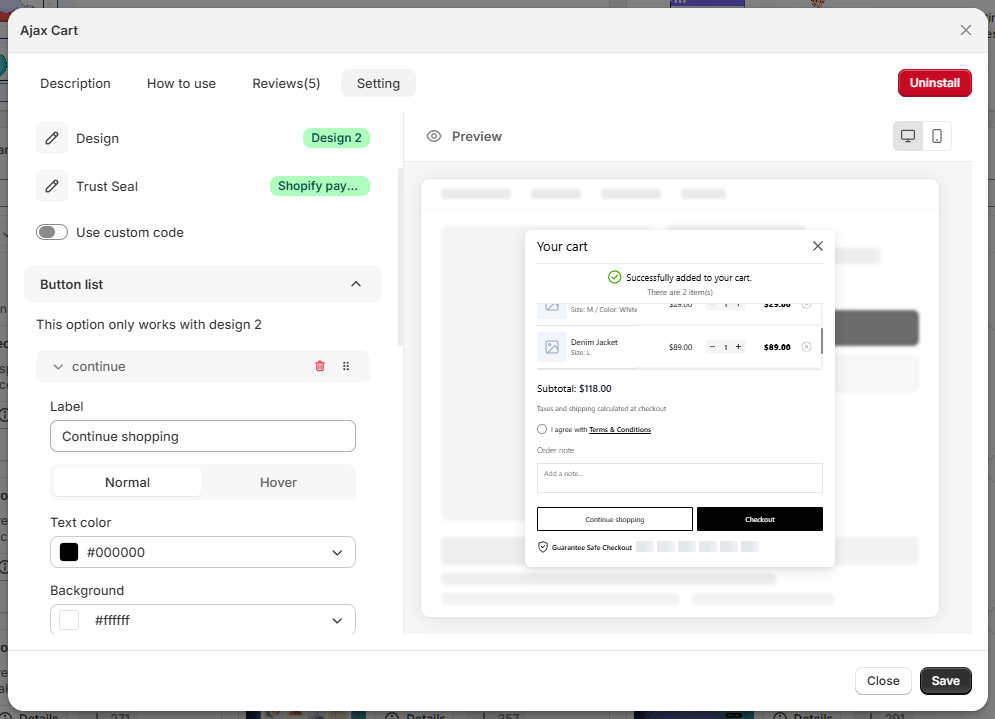Click the Checkout button in preview
This screenshot has height=719, width=995.
tap(760, 519)
